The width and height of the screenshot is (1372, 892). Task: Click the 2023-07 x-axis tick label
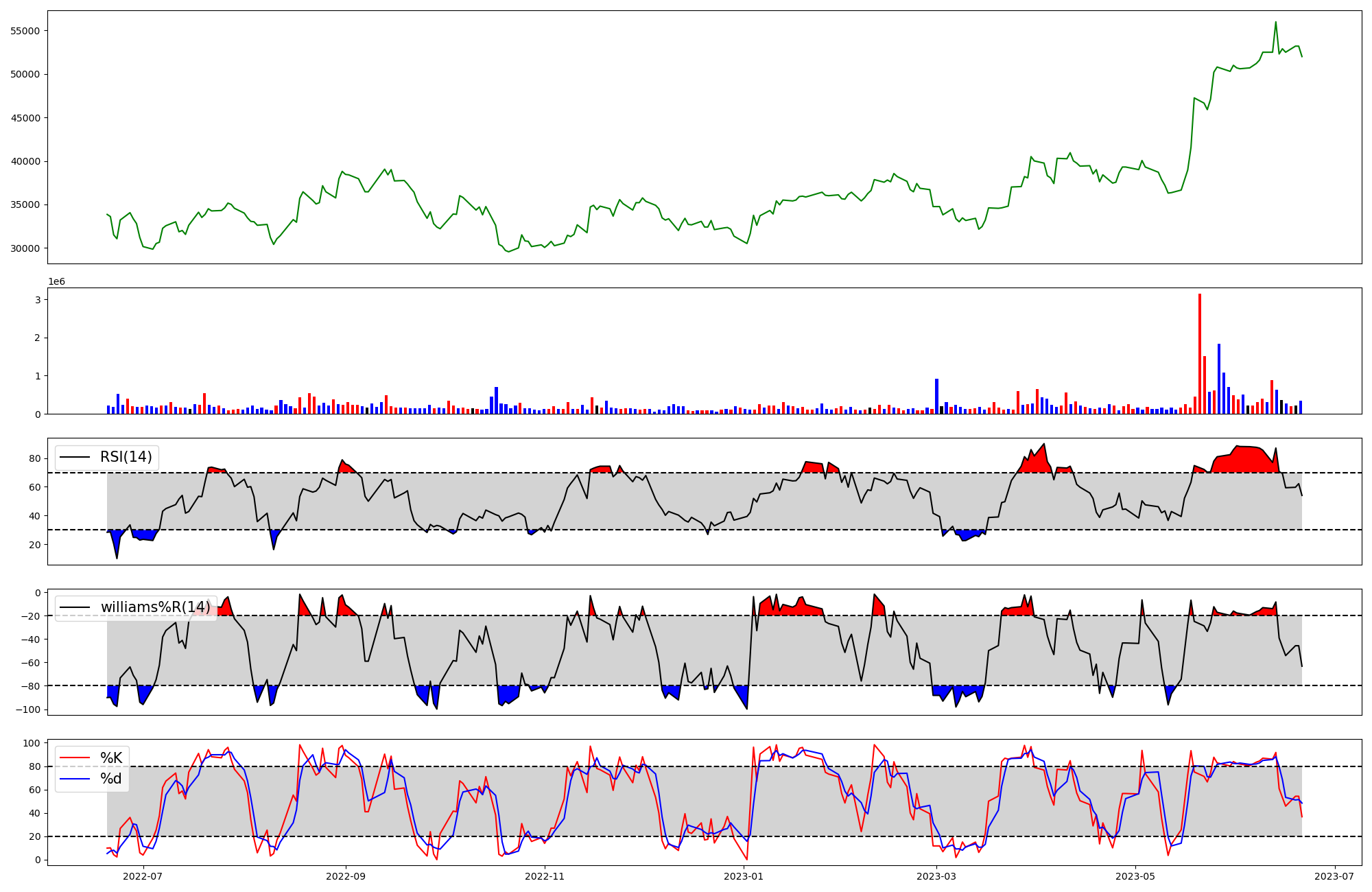pyautogui.click(x=1334, y=876)
